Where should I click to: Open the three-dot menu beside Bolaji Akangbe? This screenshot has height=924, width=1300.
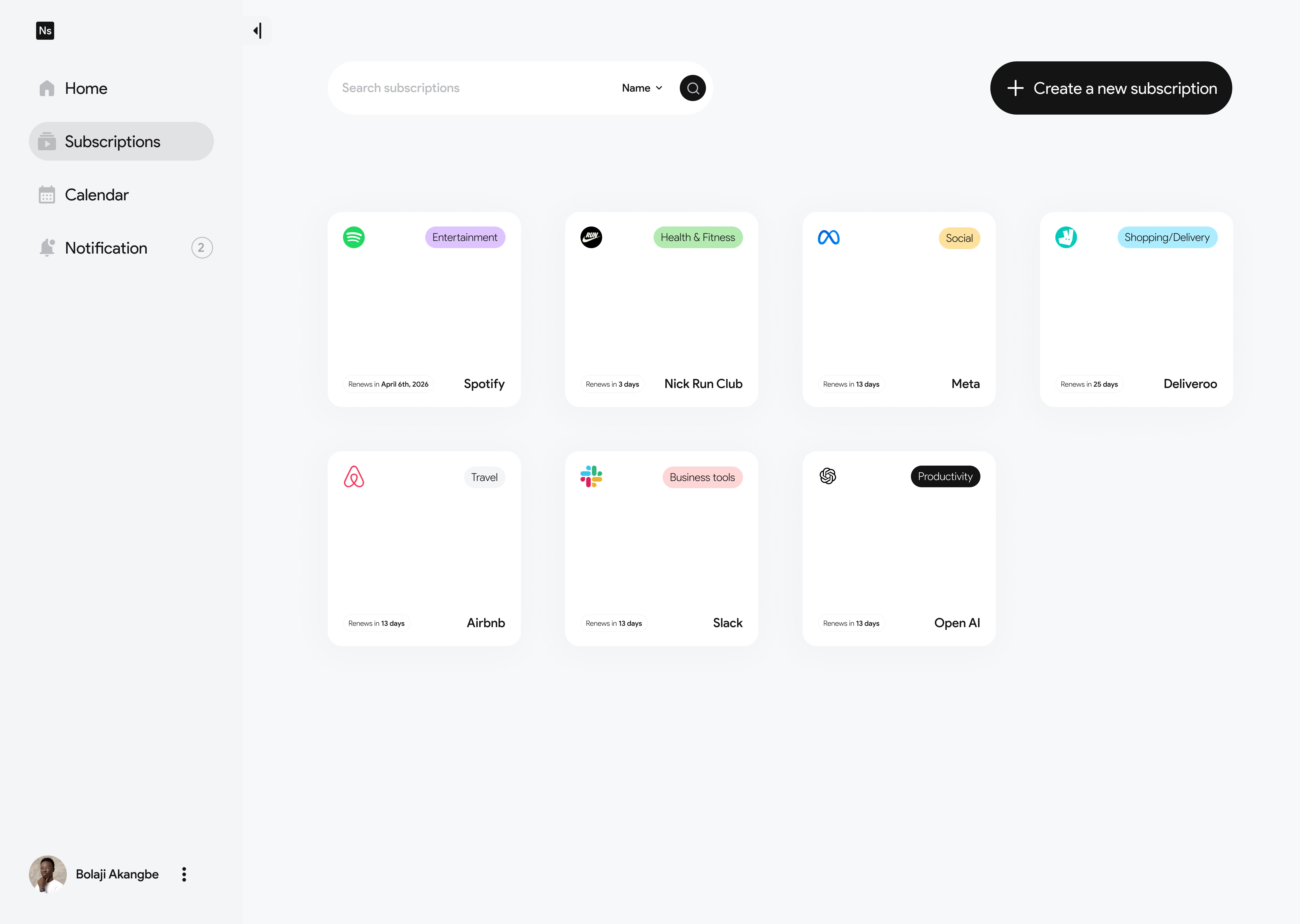point(184,875)
